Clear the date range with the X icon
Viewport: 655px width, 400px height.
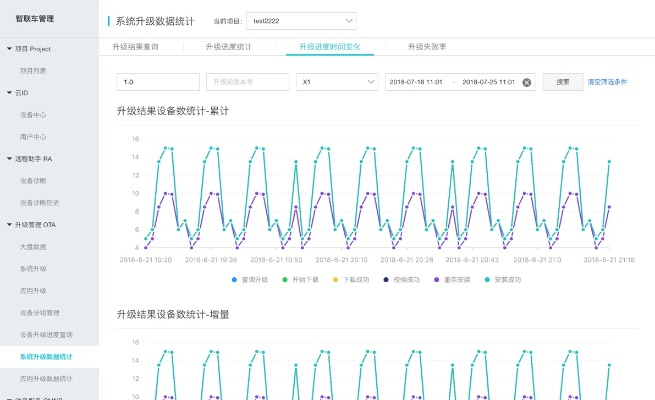coord(527,82)
